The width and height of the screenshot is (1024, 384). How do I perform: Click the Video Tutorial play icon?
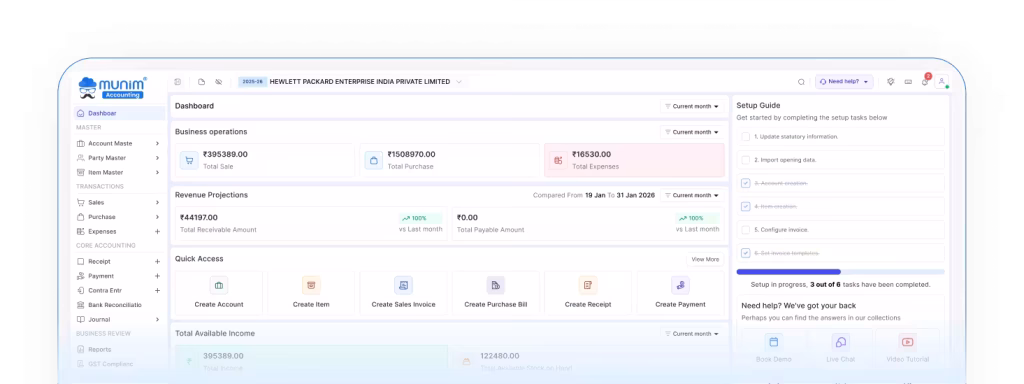(x=907, y=342)
